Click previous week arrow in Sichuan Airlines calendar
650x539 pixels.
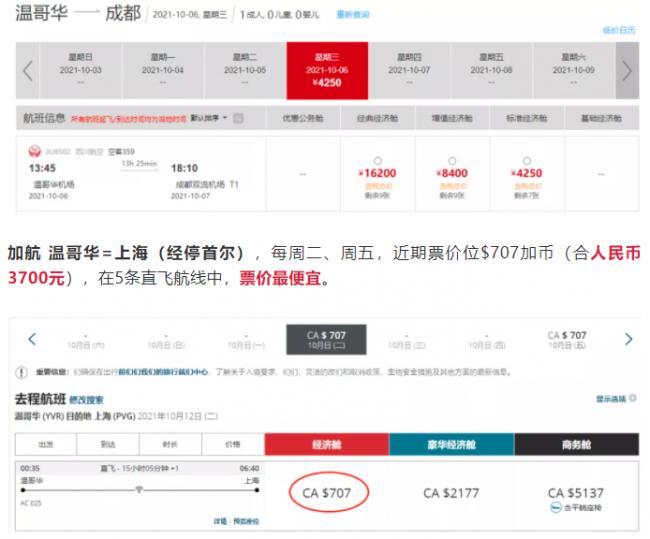[28, 70]
